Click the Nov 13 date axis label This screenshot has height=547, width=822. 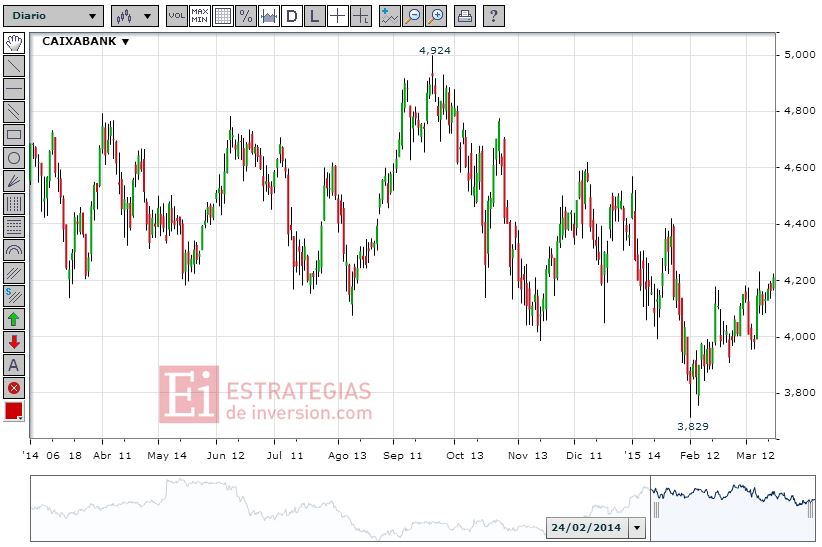pyautogui.click(x=527, y=455)
